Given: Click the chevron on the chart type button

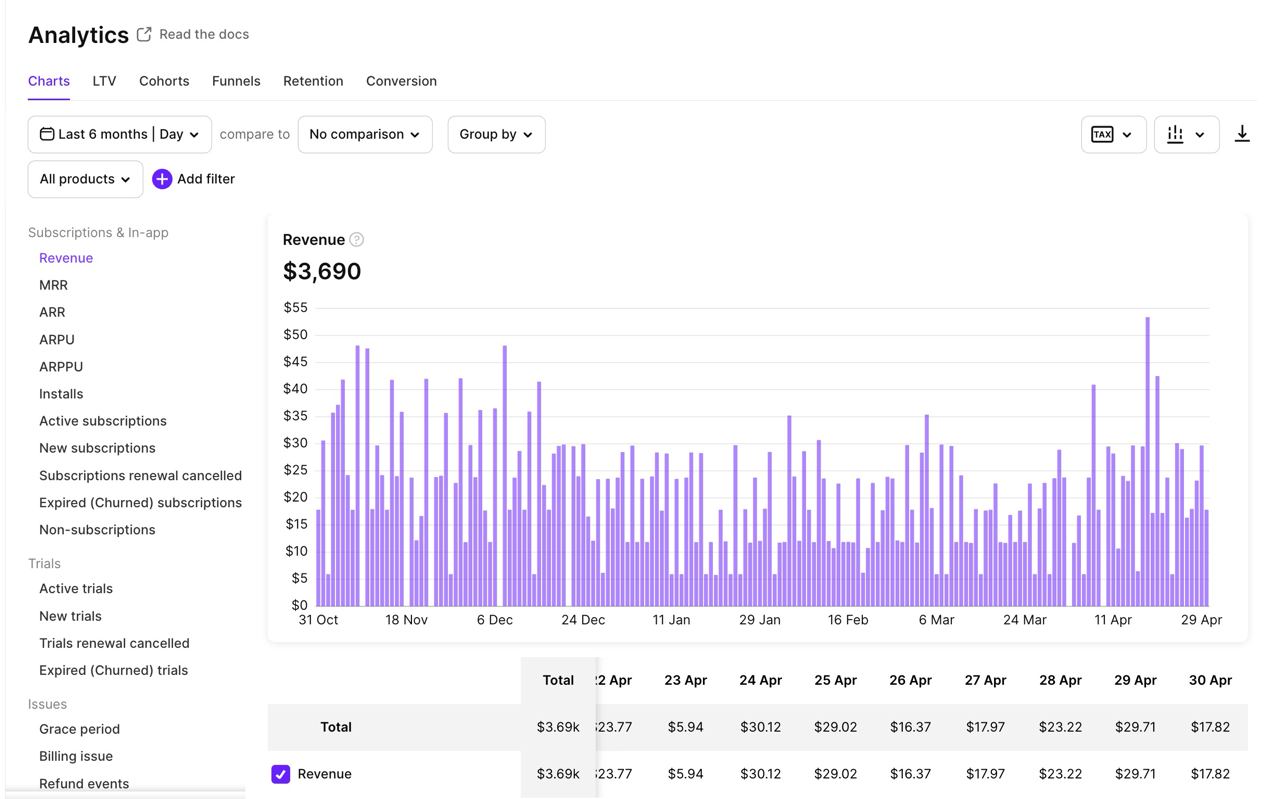Looking at the screenshot, I should coord(1200,133).
